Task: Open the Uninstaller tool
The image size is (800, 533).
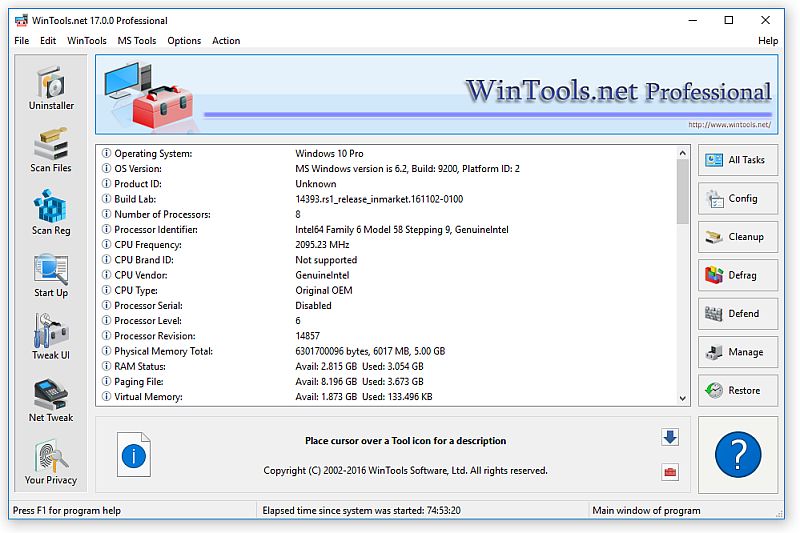Action: (51, 87)
